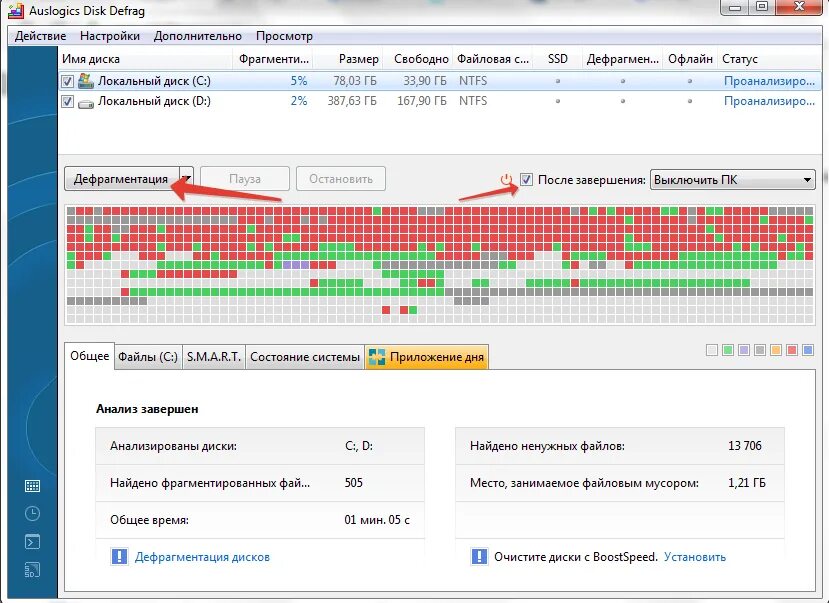Click the Остановить button
The height and width of the screenshot is (603, 829).
point(341,179)
